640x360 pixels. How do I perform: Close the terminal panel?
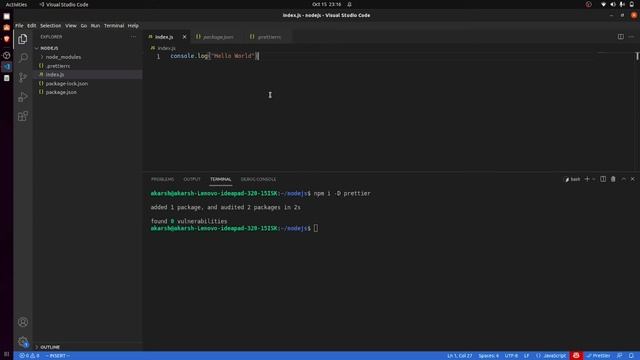coord(633,179)
